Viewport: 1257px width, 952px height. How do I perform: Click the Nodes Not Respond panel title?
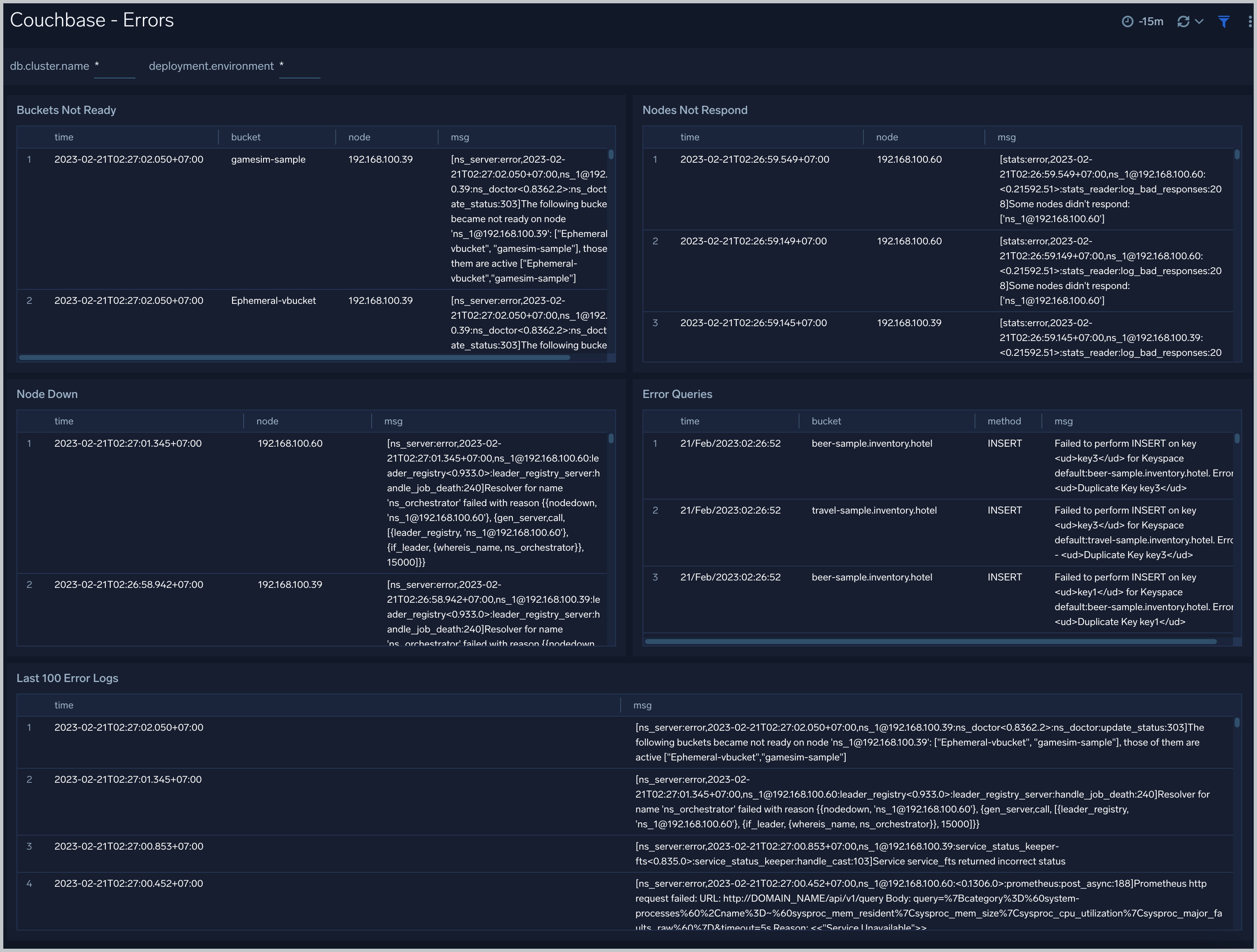click(695, 110)
